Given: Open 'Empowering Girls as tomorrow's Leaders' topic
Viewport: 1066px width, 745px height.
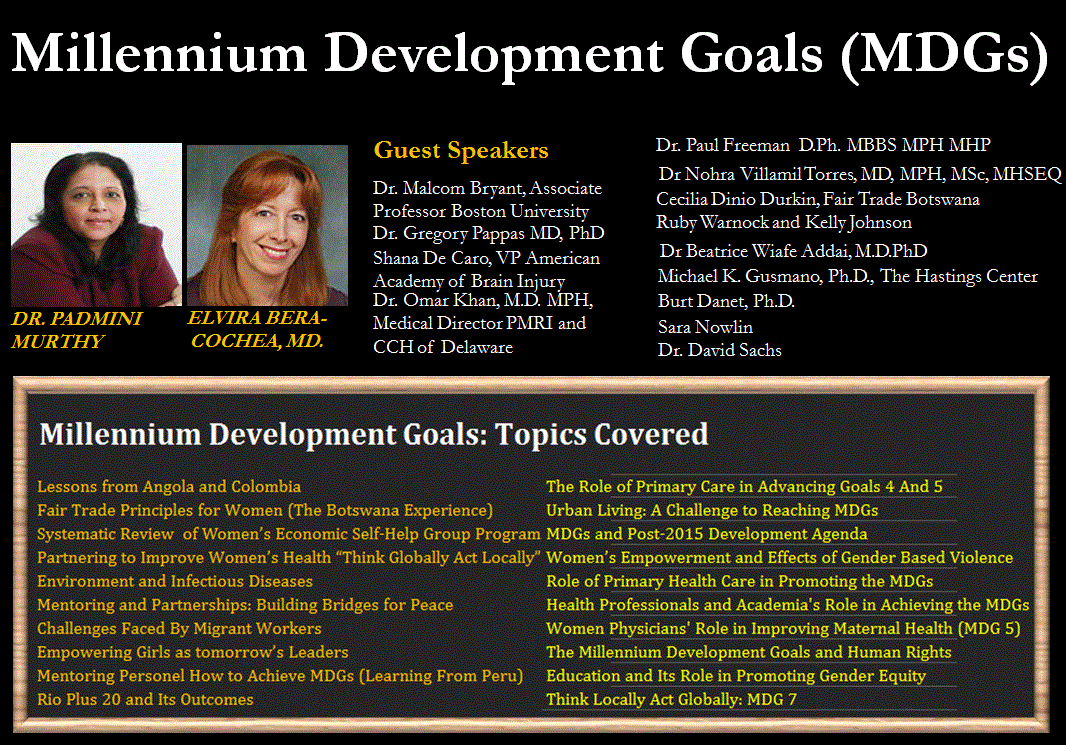Looking at the screenshot, I should point(192,653).
